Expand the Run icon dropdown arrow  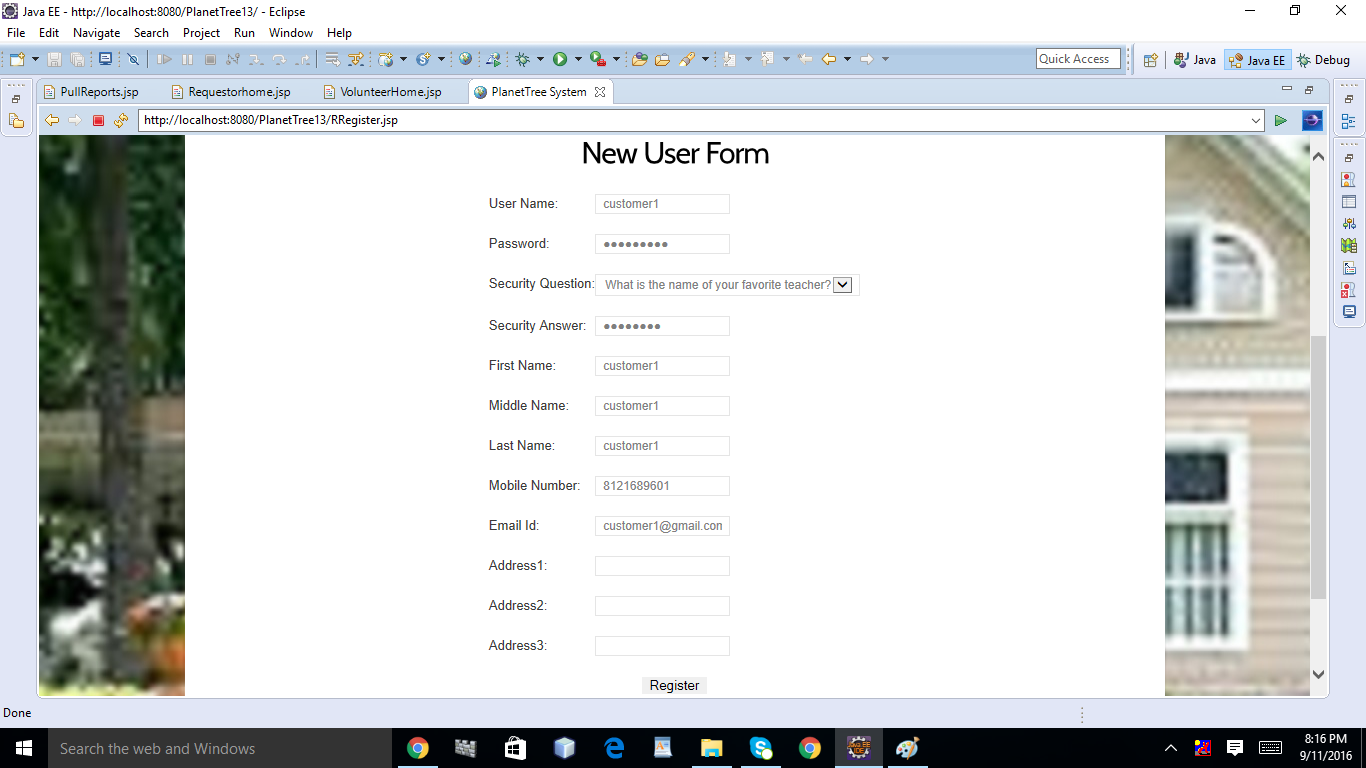pyautogui.click(x=578, y=59)
